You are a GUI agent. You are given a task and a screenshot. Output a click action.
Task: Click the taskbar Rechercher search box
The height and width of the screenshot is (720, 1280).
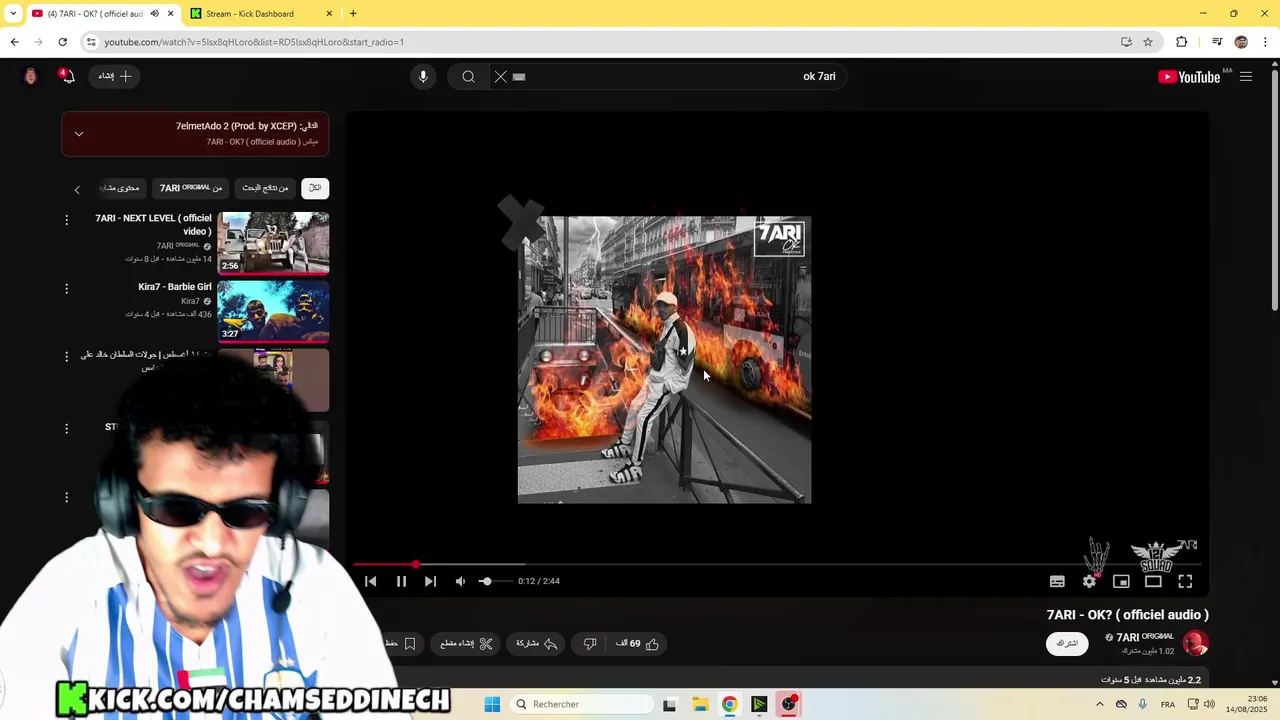point(583,704)
